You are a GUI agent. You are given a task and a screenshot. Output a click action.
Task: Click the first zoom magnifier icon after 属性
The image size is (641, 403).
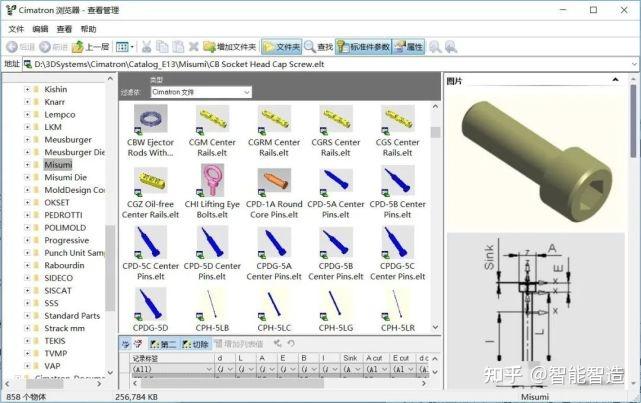click(x=435, y=47)
